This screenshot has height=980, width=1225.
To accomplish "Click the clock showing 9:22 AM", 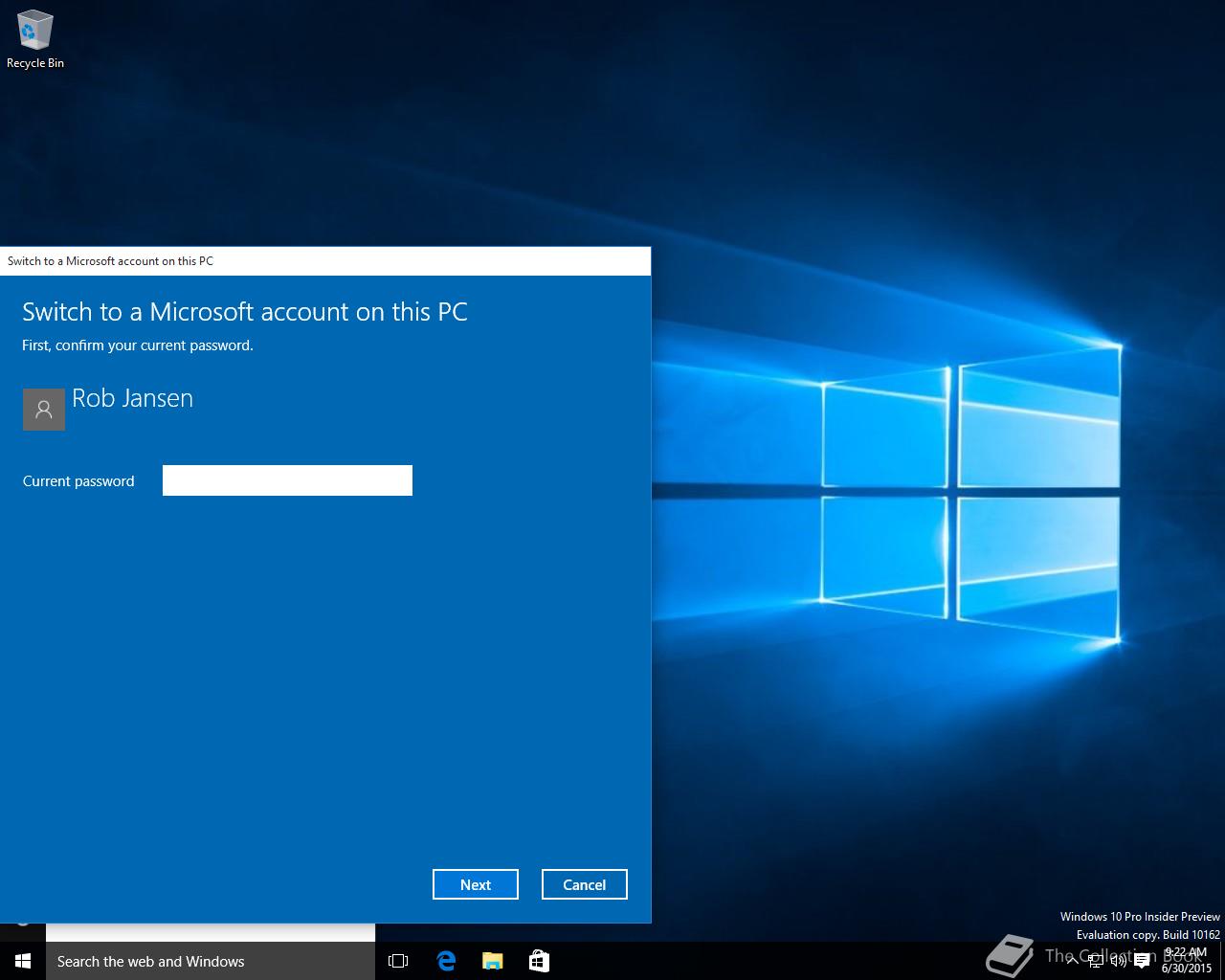I will [1187, 960].
